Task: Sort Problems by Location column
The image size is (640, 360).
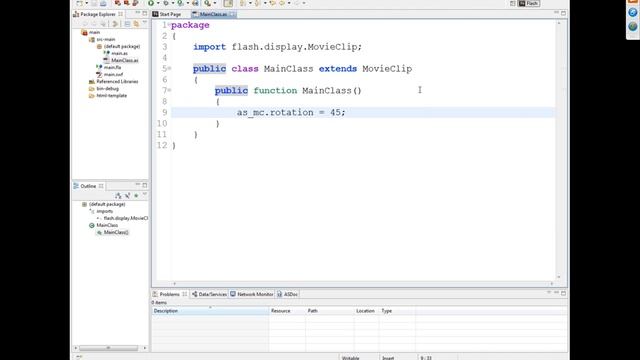Action: pyautogui.click(x=367, y=311)
